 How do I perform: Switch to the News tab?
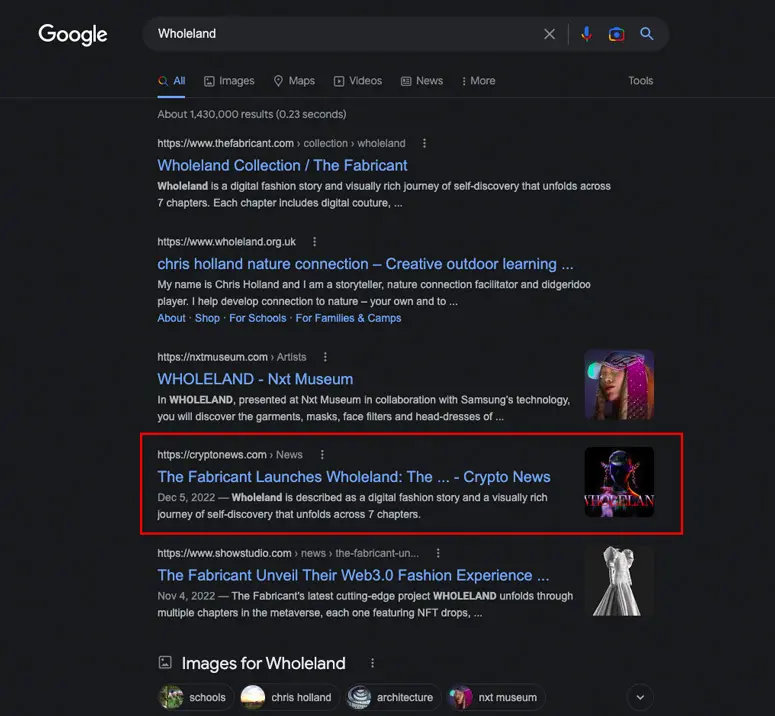(x=422, y=81)
